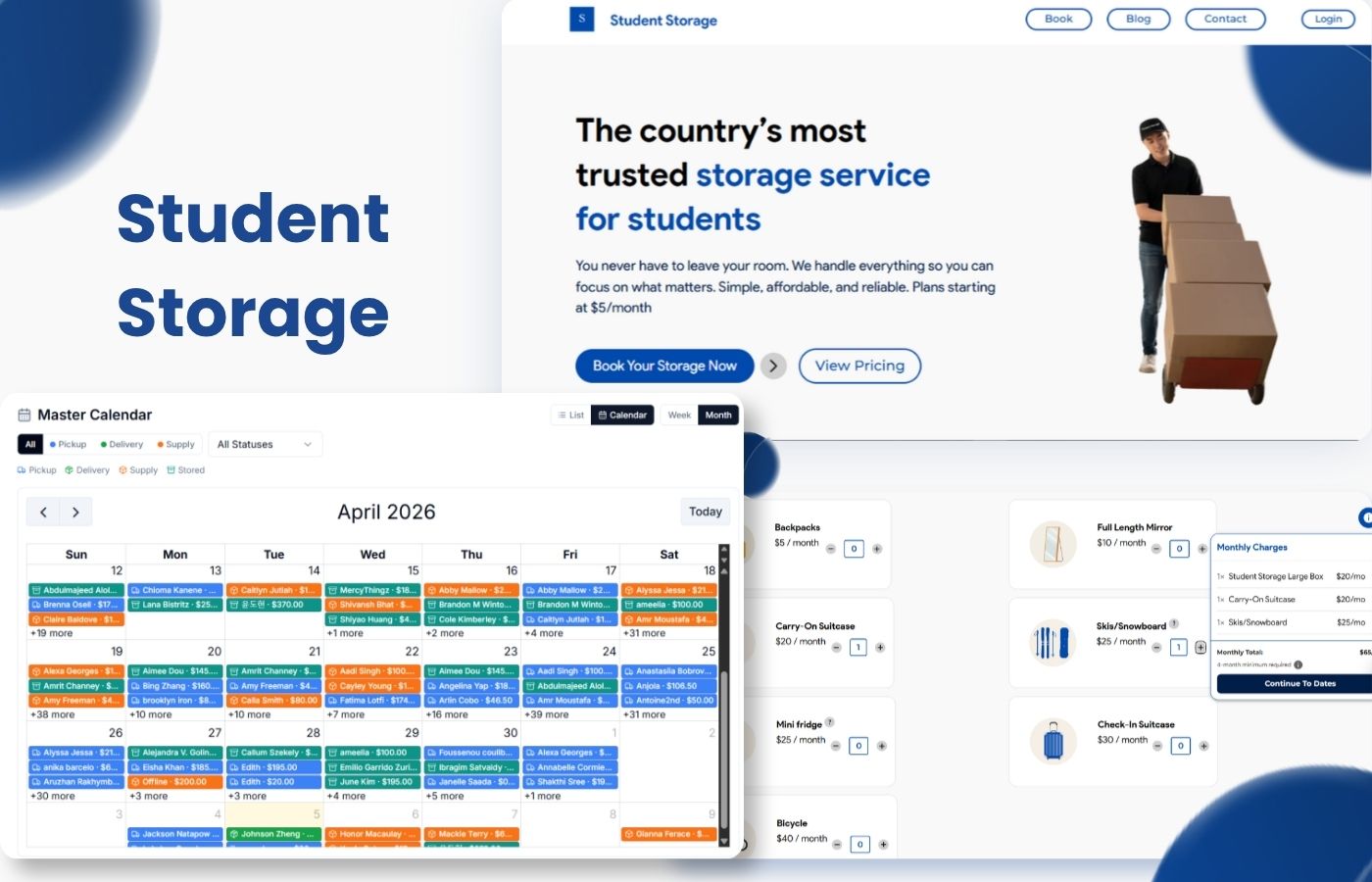
Task: Open the All Statuses dropdown
Action: coord(265,444)
